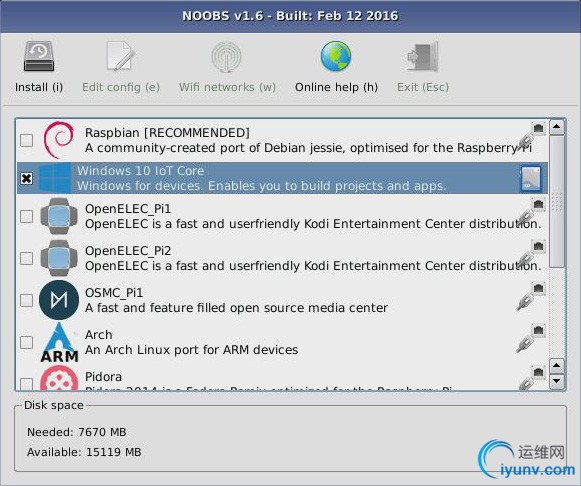Check the OpenELEC_Pi1 checkbox

pyautogui.click(x=26, y=216)
